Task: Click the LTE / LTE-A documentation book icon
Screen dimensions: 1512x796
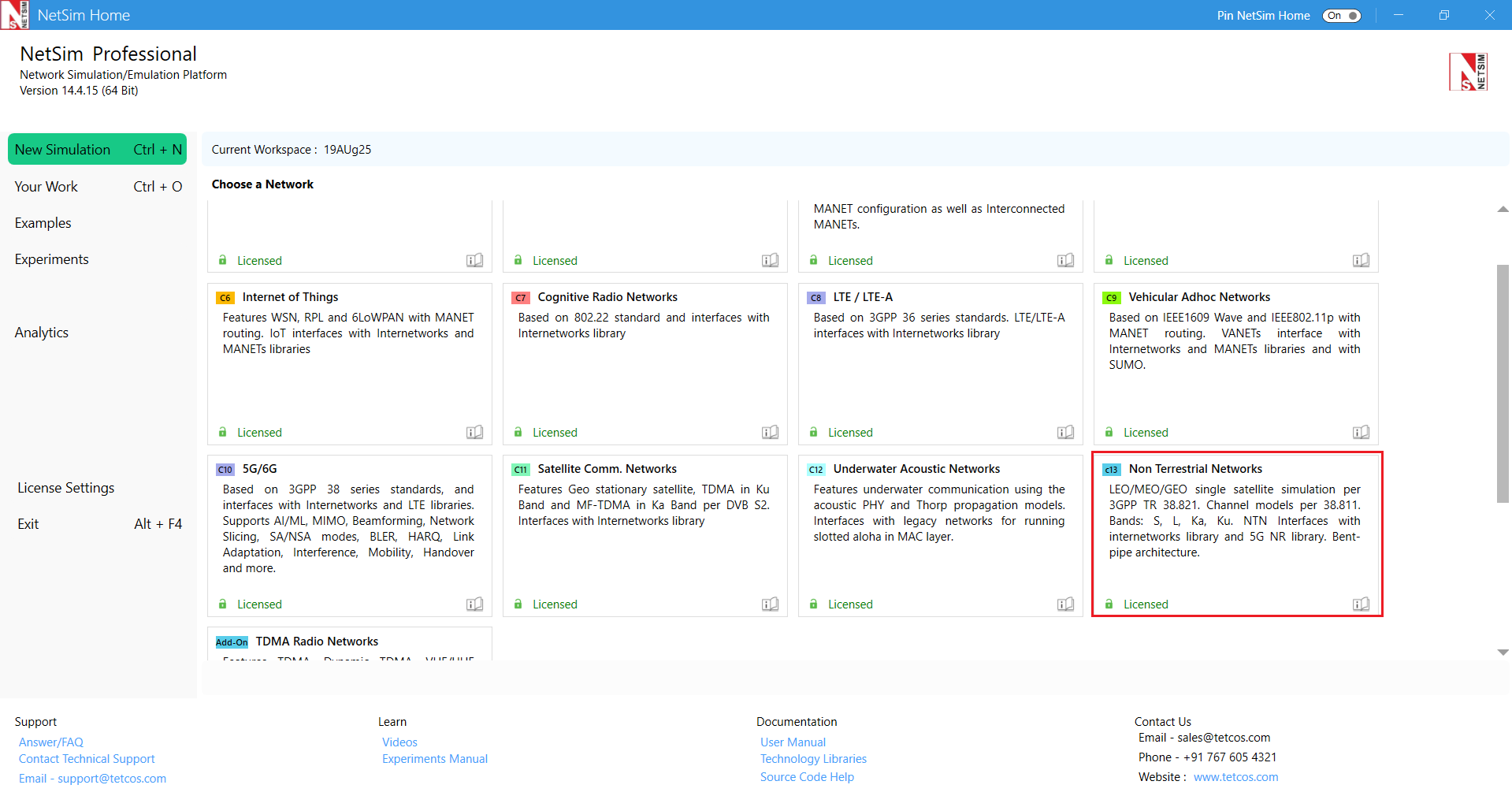Action: [1065, 432]
